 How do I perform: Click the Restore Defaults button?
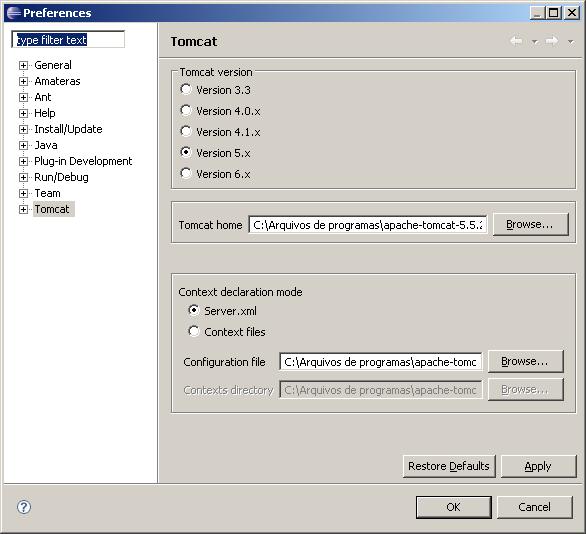tap(449, 466)
